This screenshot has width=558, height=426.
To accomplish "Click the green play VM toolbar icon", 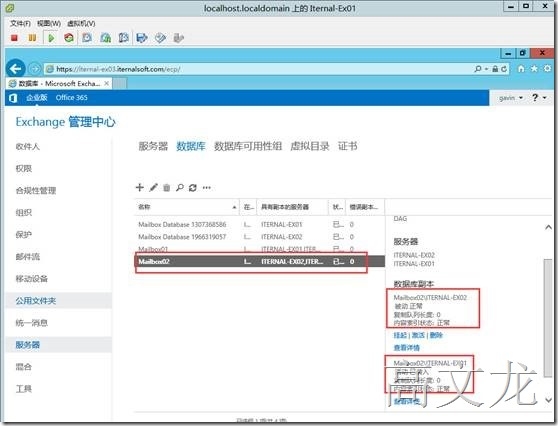I will [51, 38].
